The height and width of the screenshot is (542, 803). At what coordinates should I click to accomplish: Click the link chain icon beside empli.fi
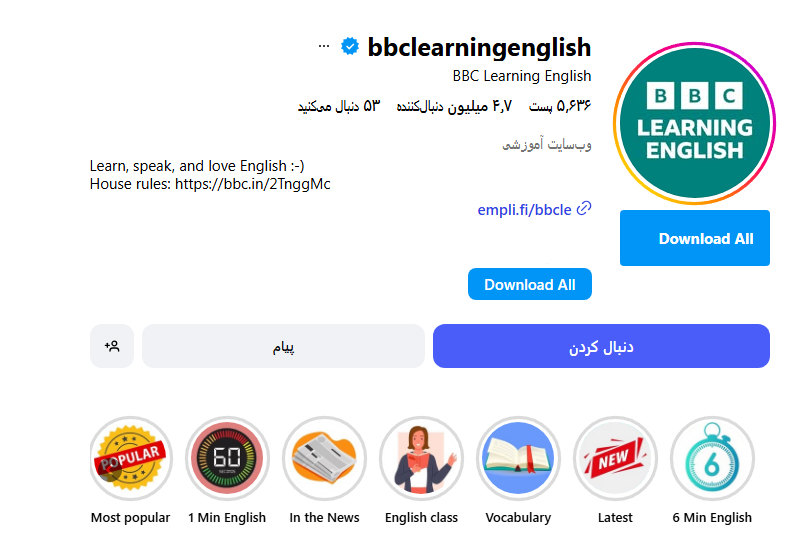click(x=584, y=209)
